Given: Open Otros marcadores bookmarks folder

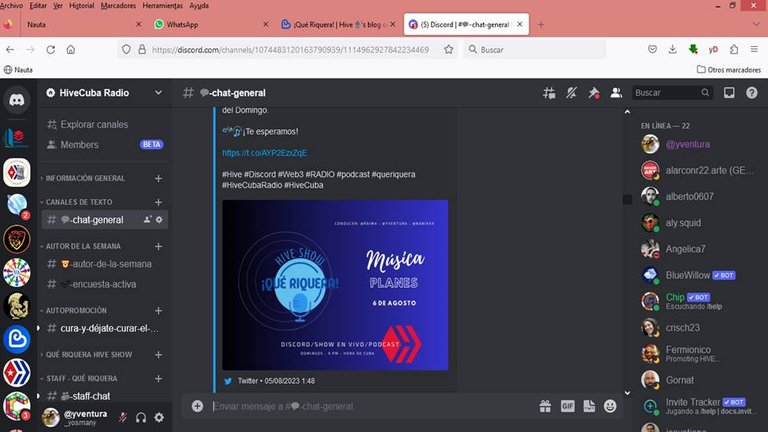Looking at the screenshot, I should [729, 70].
